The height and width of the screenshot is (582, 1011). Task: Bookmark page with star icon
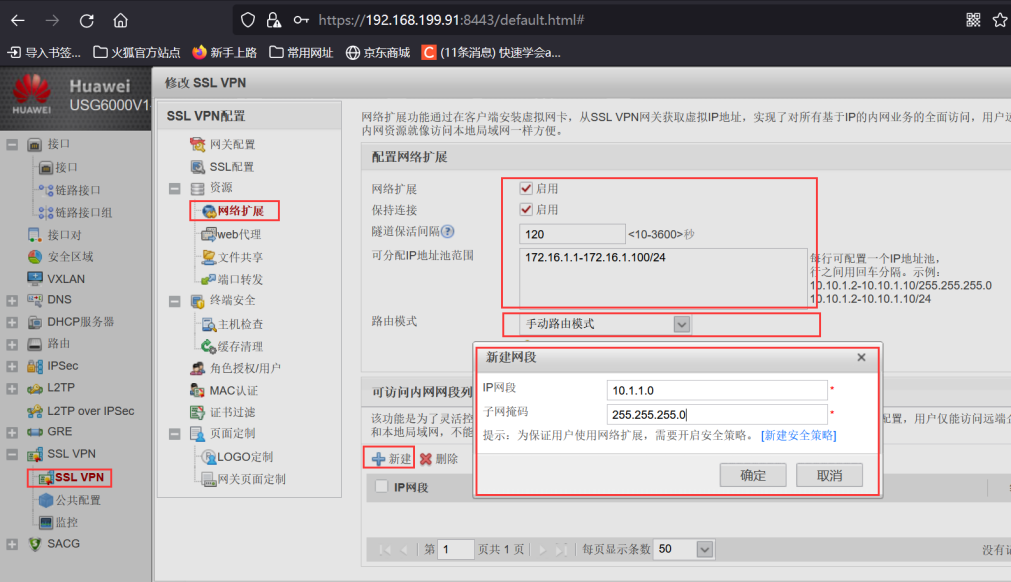pyautogui.click(x=1000, y=20)
